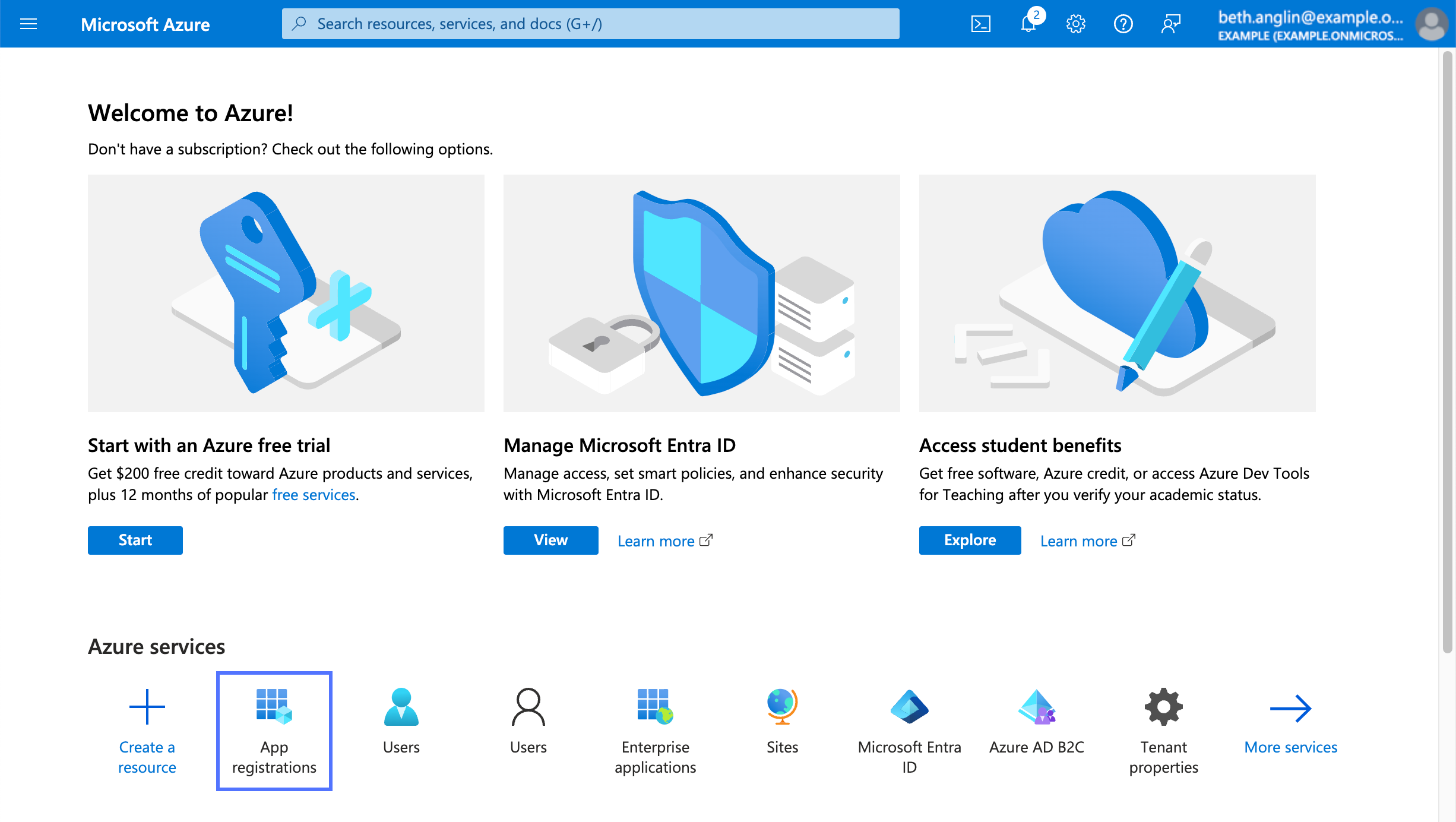Viewport: 1456px width, 822px height.
Task: Open Enterprise applications service
Action: click(656, 731)
